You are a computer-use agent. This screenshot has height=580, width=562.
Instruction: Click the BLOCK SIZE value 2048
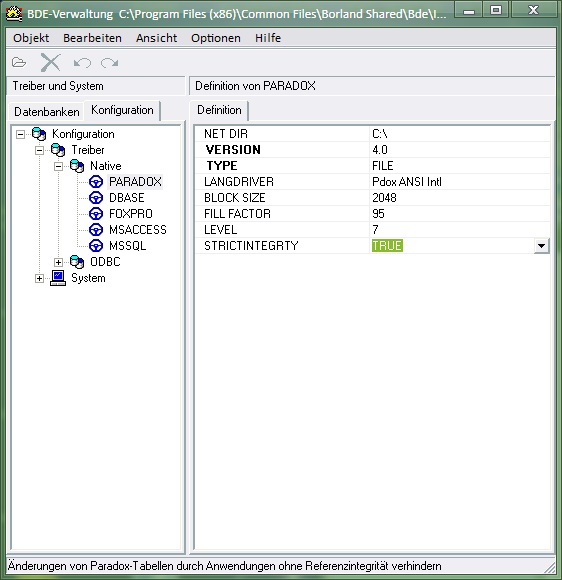tap(384, 198)
